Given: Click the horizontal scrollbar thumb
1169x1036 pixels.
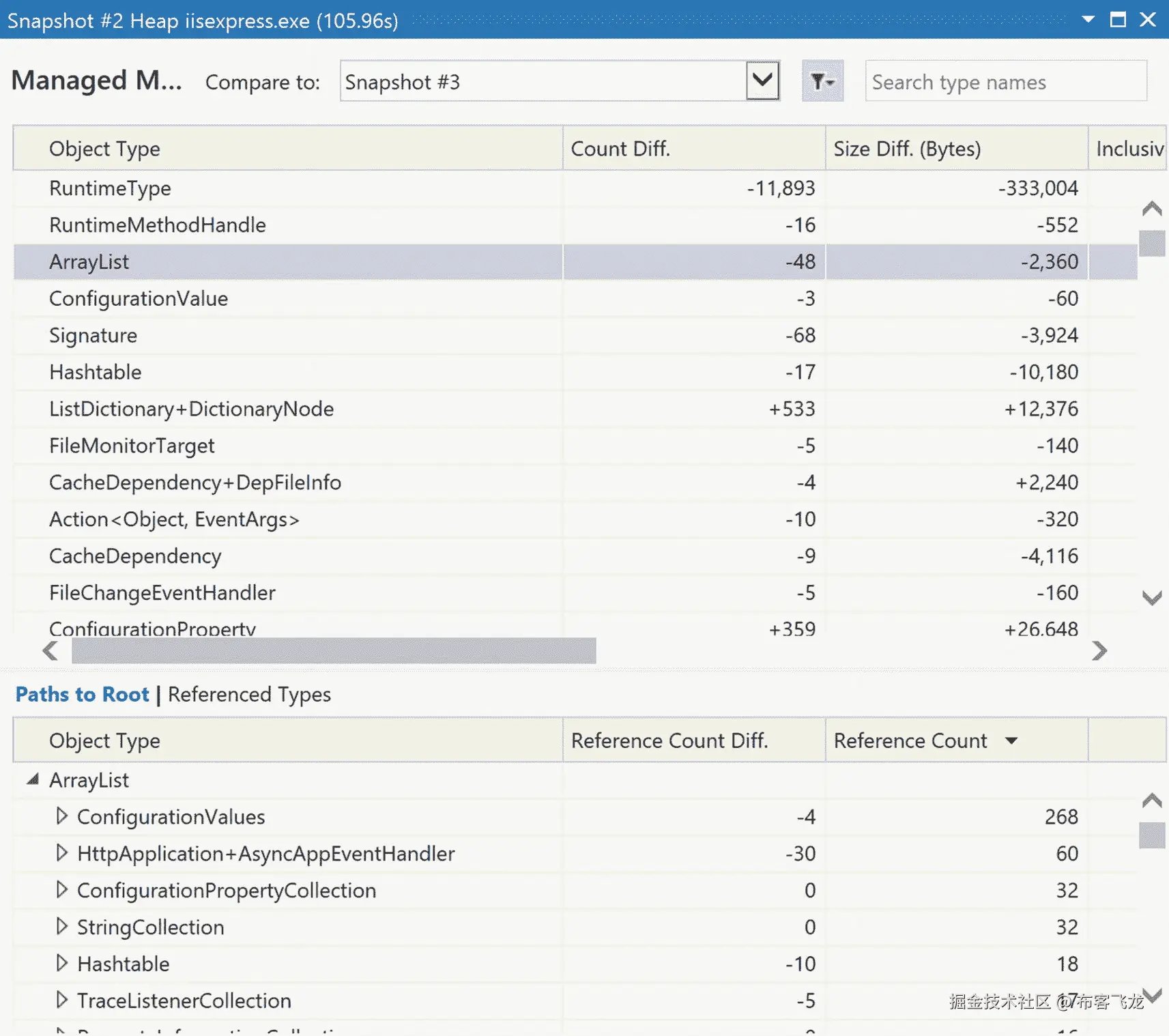Looking at the screenshot, I should (x=333, y=651).
